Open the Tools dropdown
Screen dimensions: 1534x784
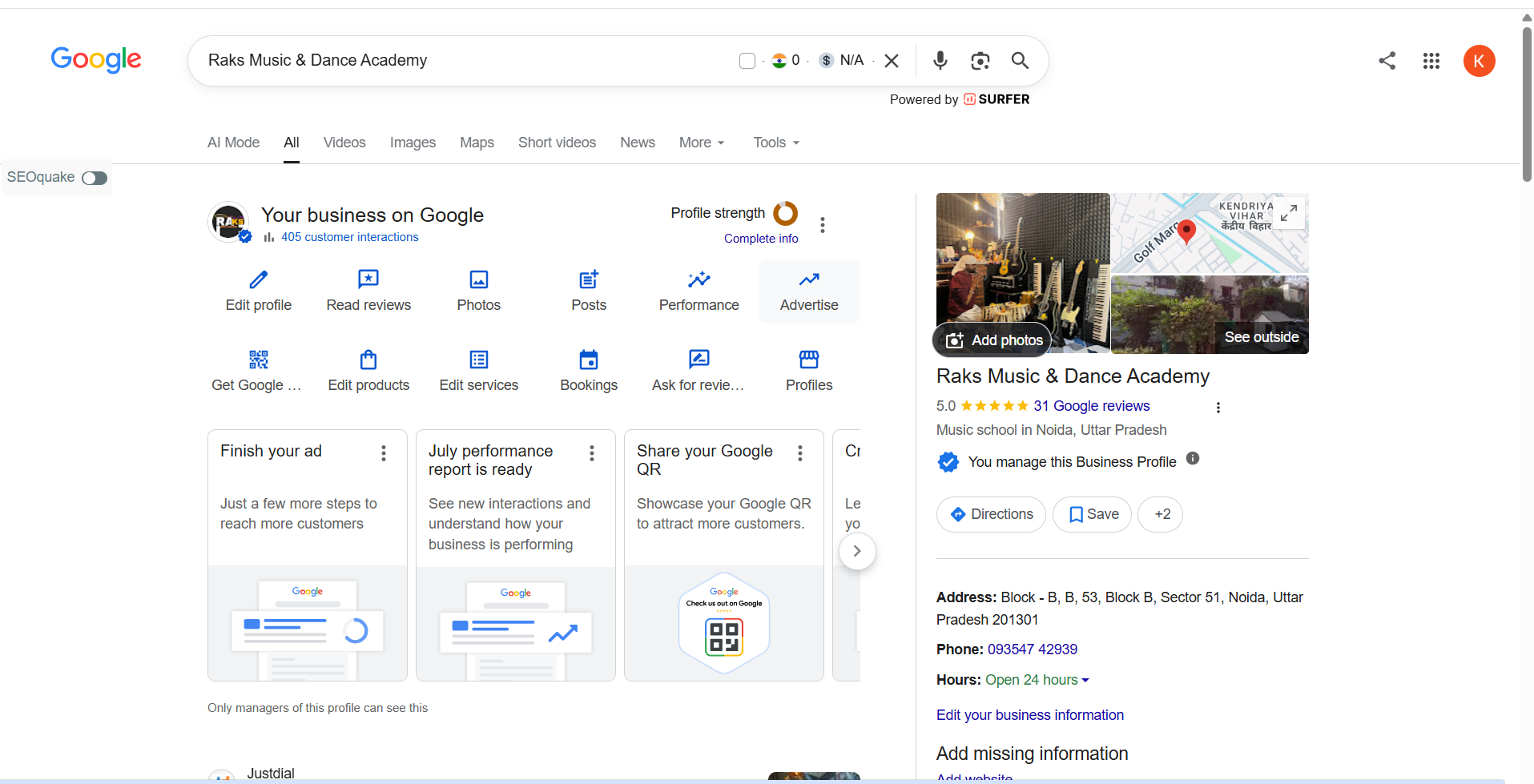776,143
